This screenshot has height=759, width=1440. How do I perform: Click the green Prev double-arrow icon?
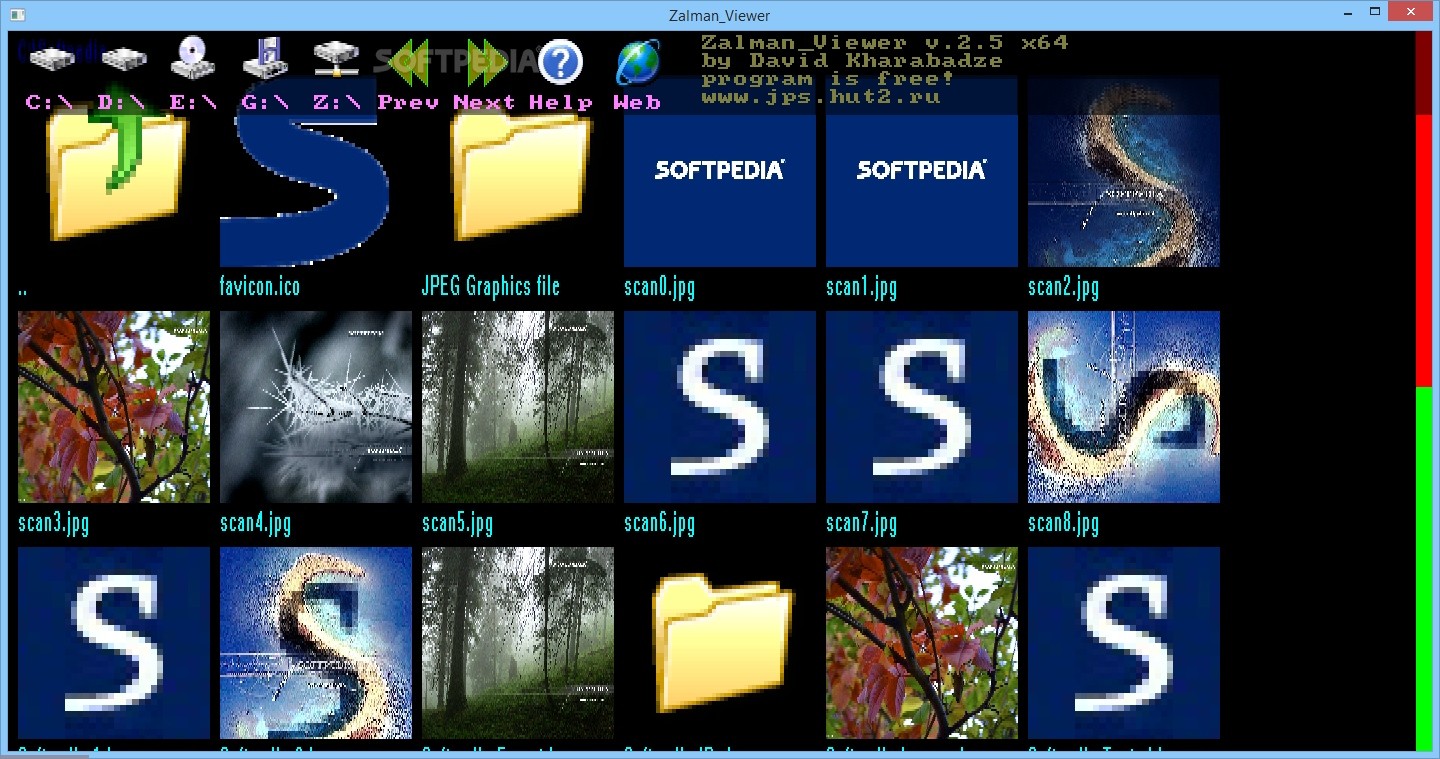(x=409, y=61)
